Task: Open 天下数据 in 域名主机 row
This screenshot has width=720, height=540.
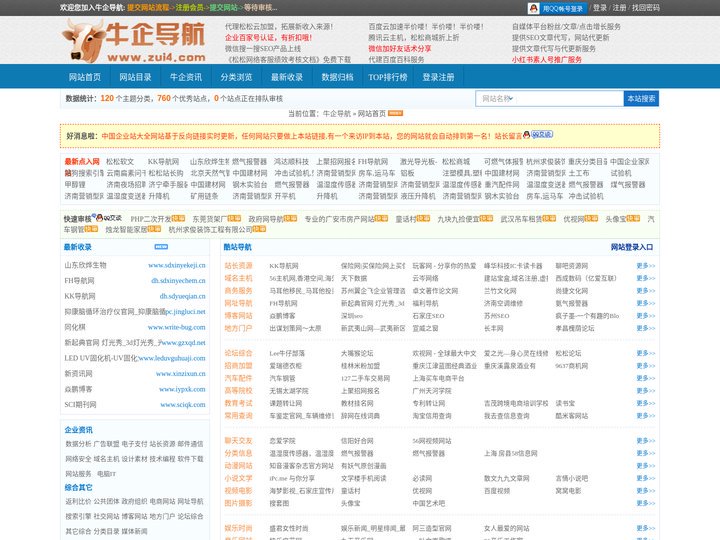Action: click(x=354, y=278)
